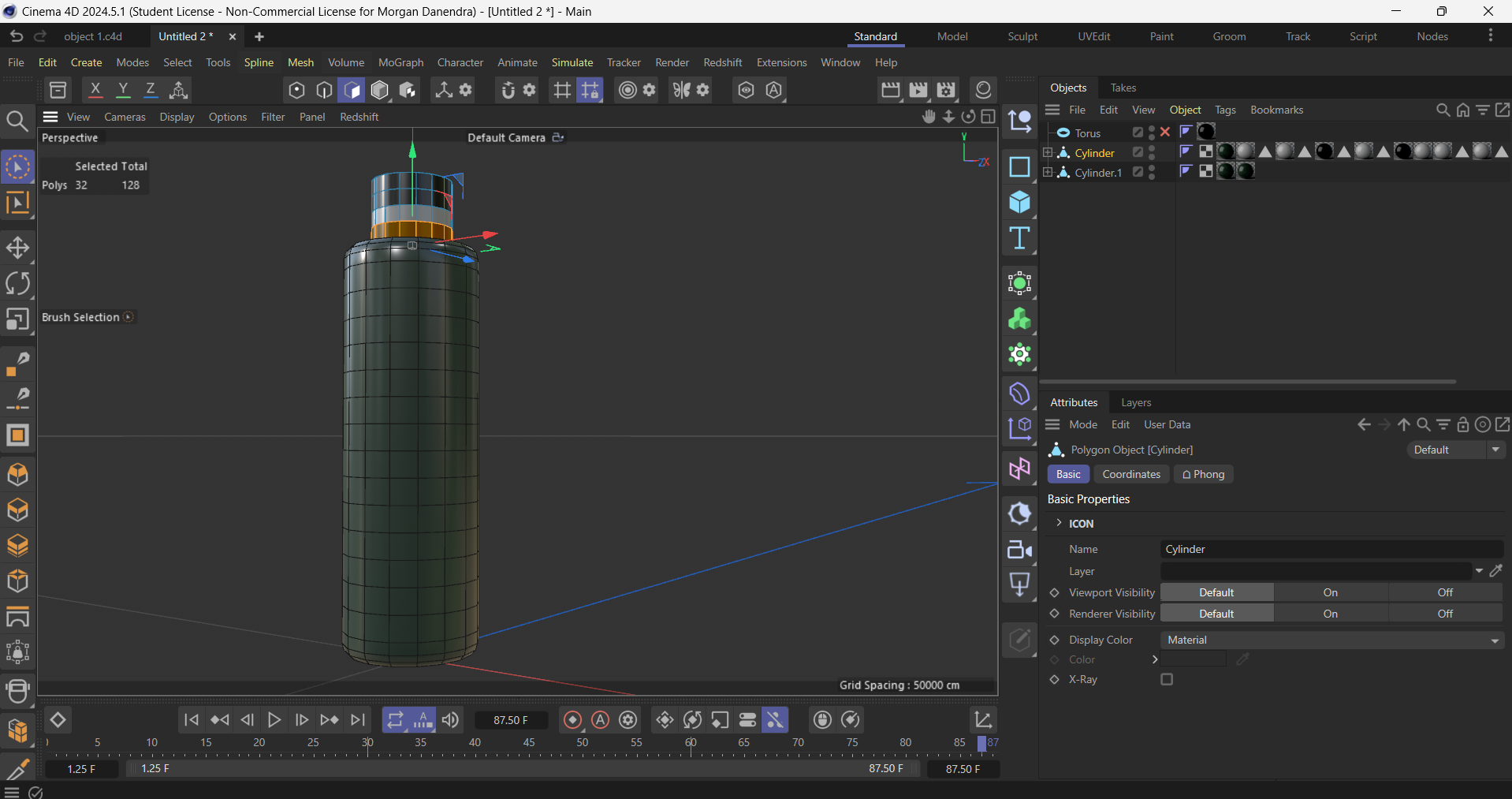
Task: Click the Text spline tool icon
Action: (1019, 238)
